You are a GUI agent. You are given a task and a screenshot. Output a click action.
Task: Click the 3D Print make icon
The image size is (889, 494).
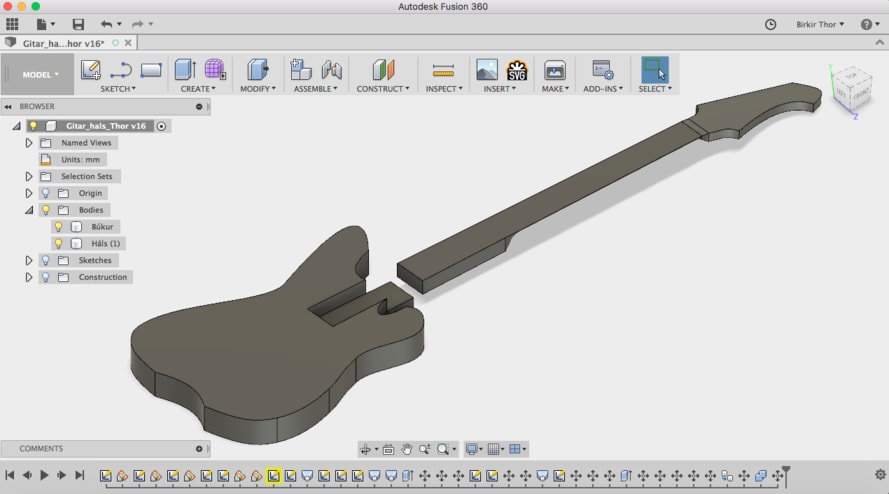554,70
